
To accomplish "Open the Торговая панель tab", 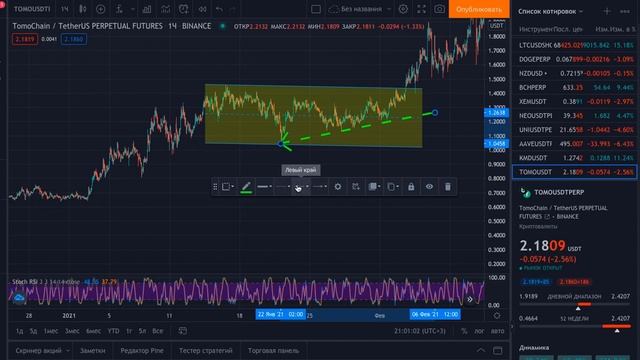I will [x=273, y=351].
